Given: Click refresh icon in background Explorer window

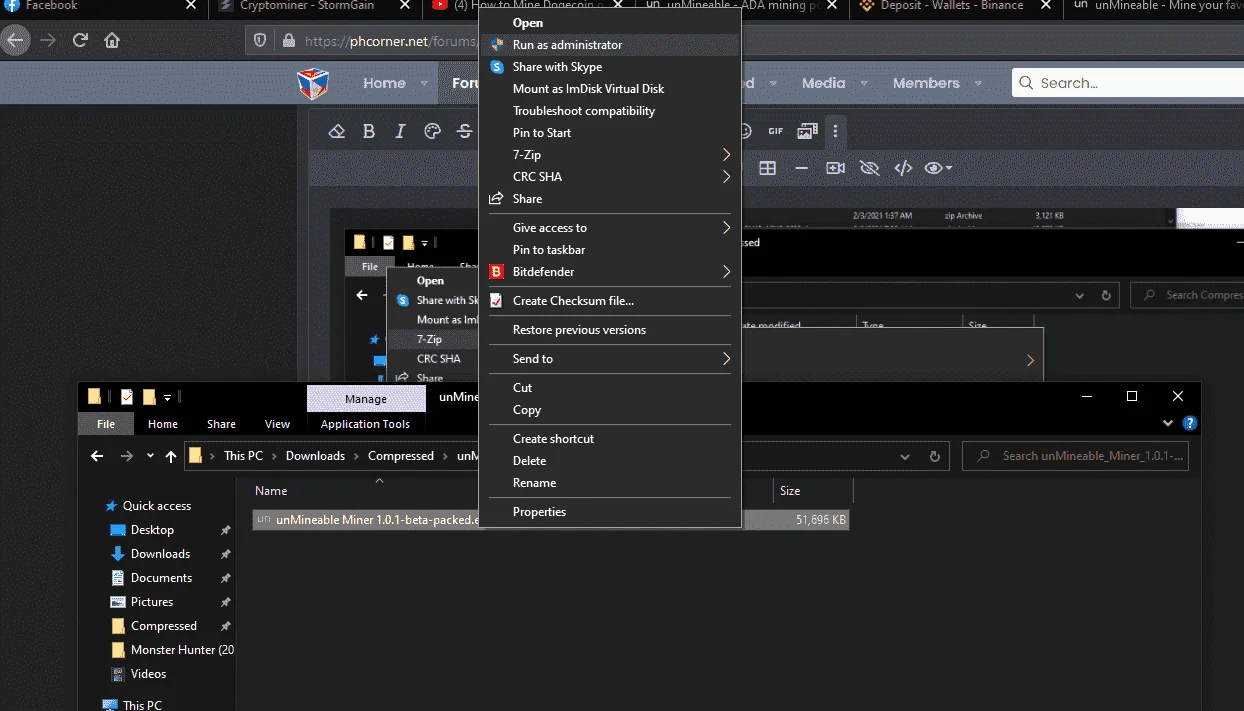Looking at the screenshot, I should coord(1106,296).
